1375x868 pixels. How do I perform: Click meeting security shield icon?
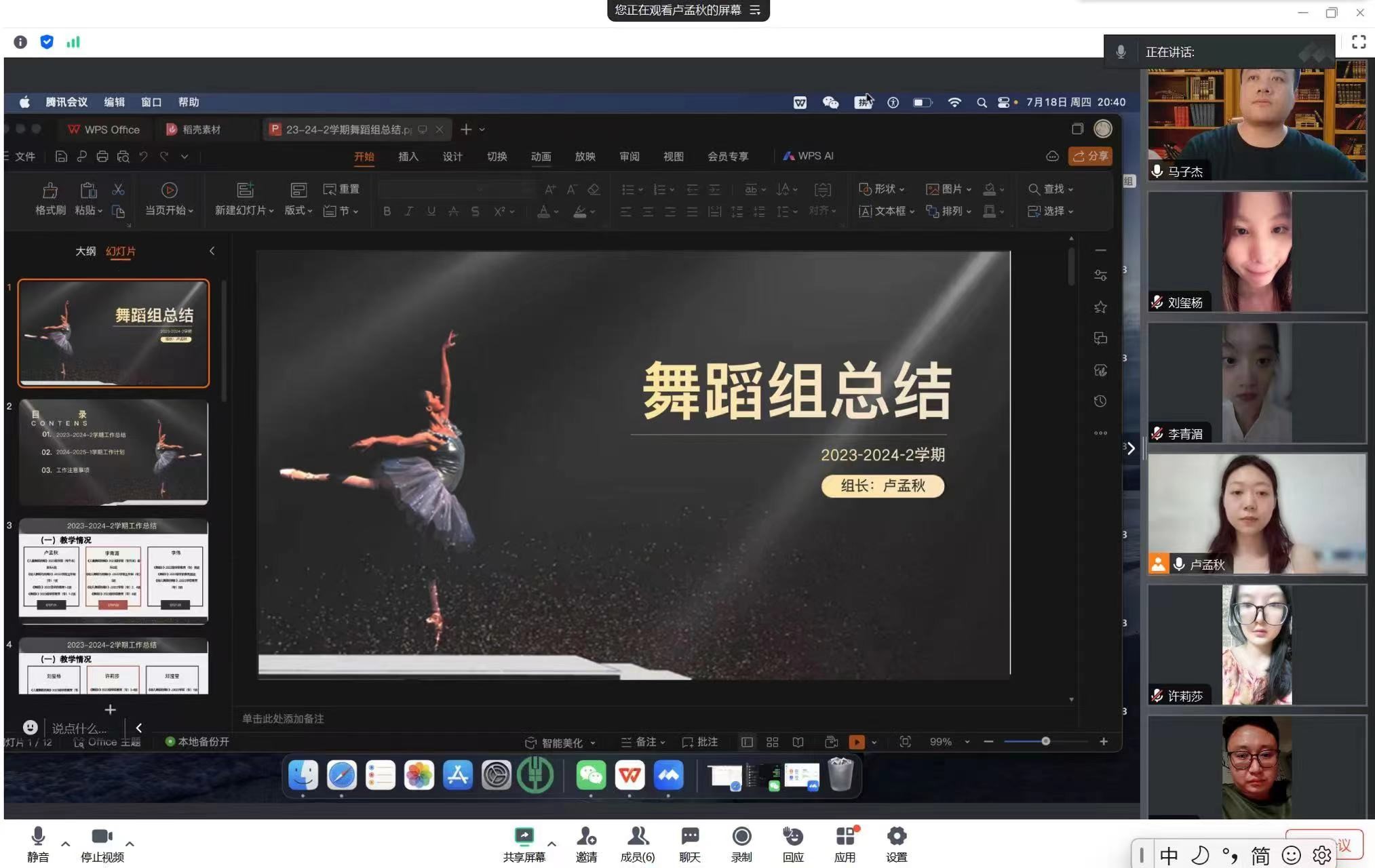coord(47,42)
